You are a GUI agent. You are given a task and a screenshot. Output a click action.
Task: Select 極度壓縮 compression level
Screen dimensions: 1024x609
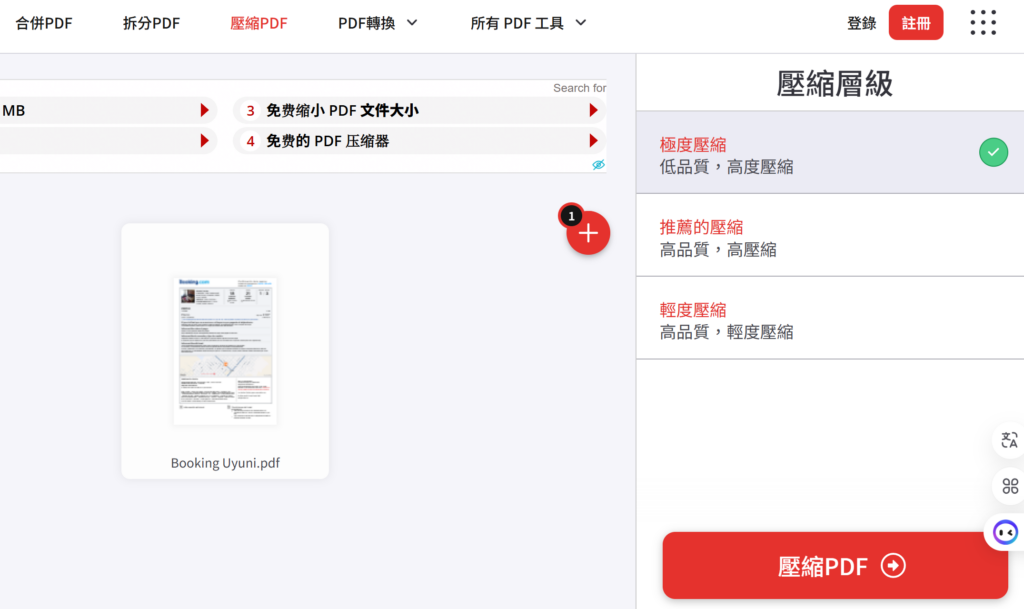(x=830, y=155)
